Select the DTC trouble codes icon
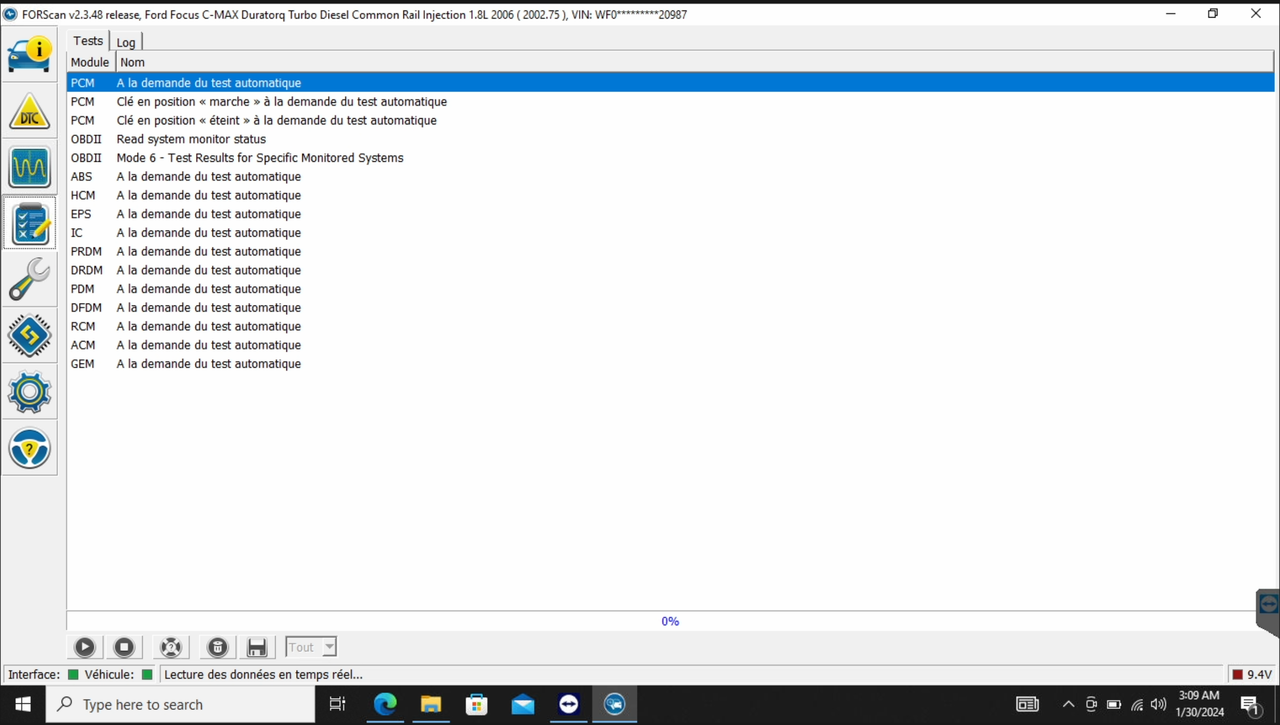The width and height of the screenshot is (1280, 725). (x=30, y=112)
